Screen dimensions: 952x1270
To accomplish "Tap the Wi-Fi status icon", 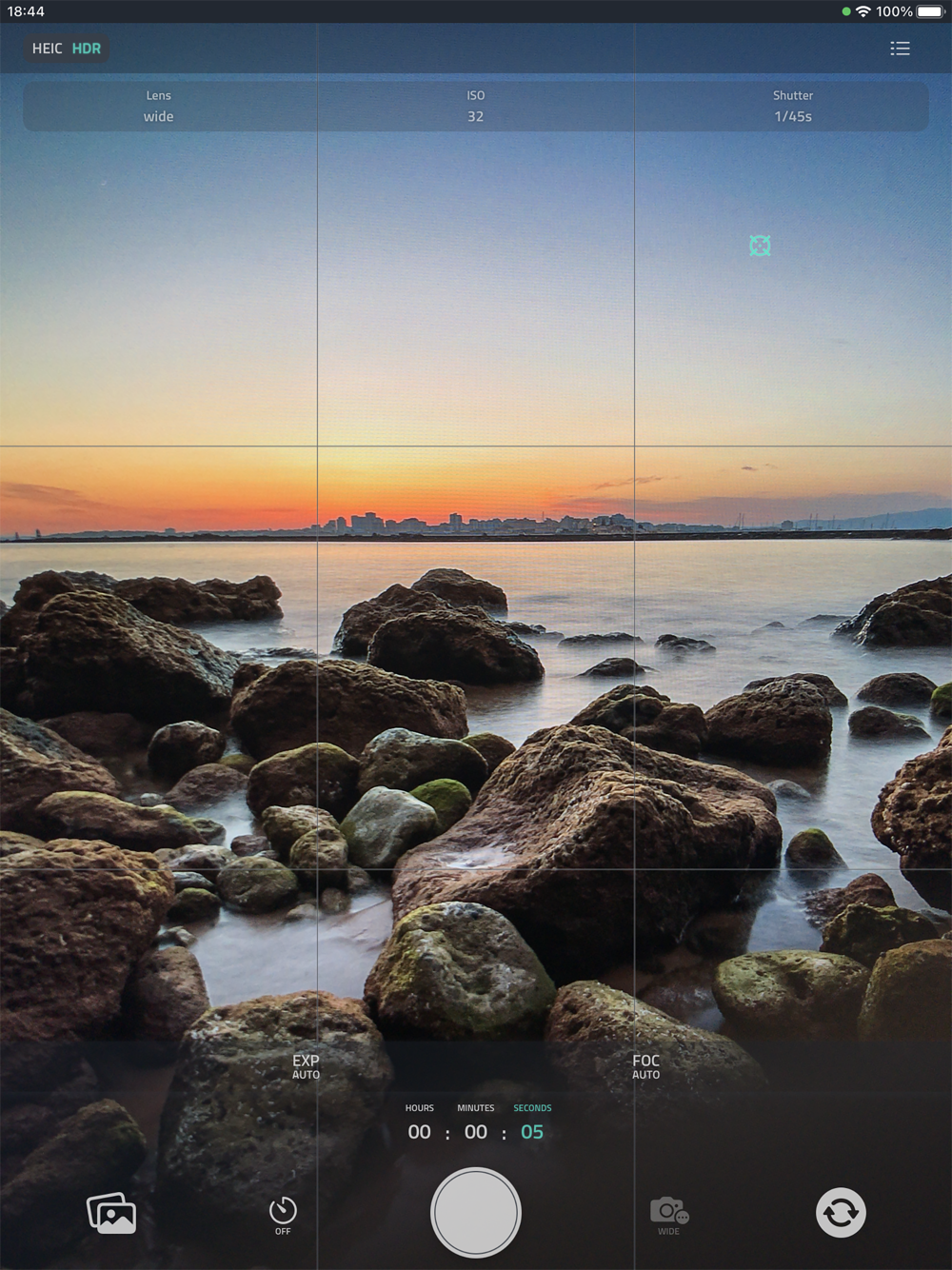I will [x=863, y=11].
